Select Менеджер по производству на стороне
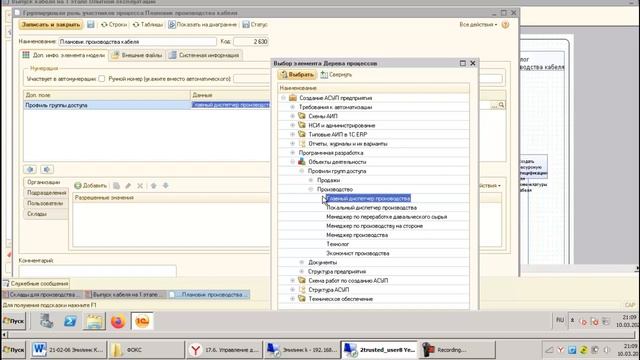640x360 pixels. pos(374,226)
